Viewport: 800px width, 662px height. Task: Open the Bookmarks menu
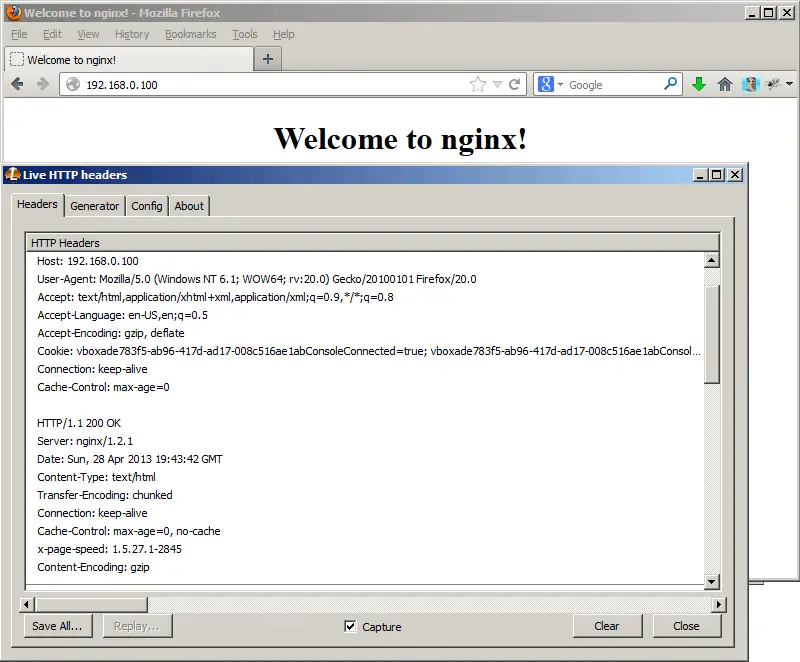[190, 34]
